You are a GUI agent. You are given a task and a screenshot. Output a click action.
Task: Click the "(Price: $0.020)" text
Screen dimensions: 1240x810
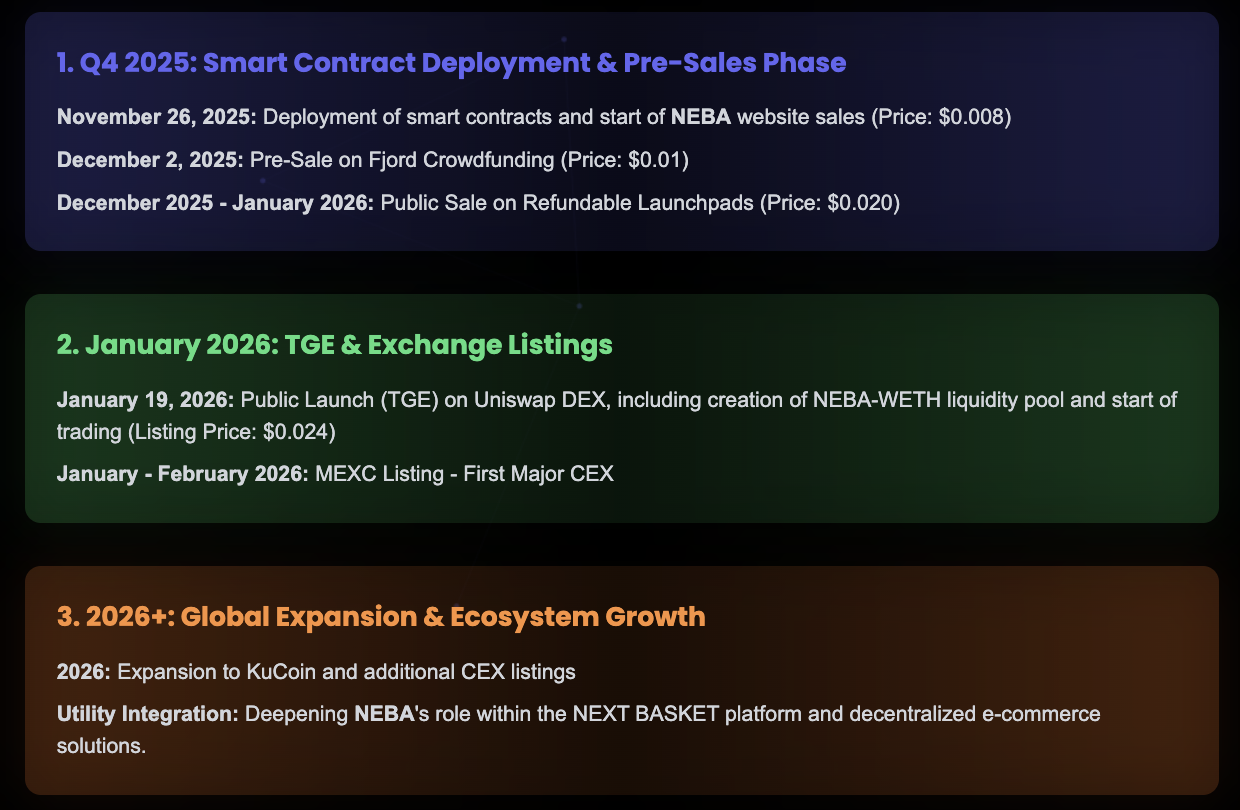[x=831, y=203]
